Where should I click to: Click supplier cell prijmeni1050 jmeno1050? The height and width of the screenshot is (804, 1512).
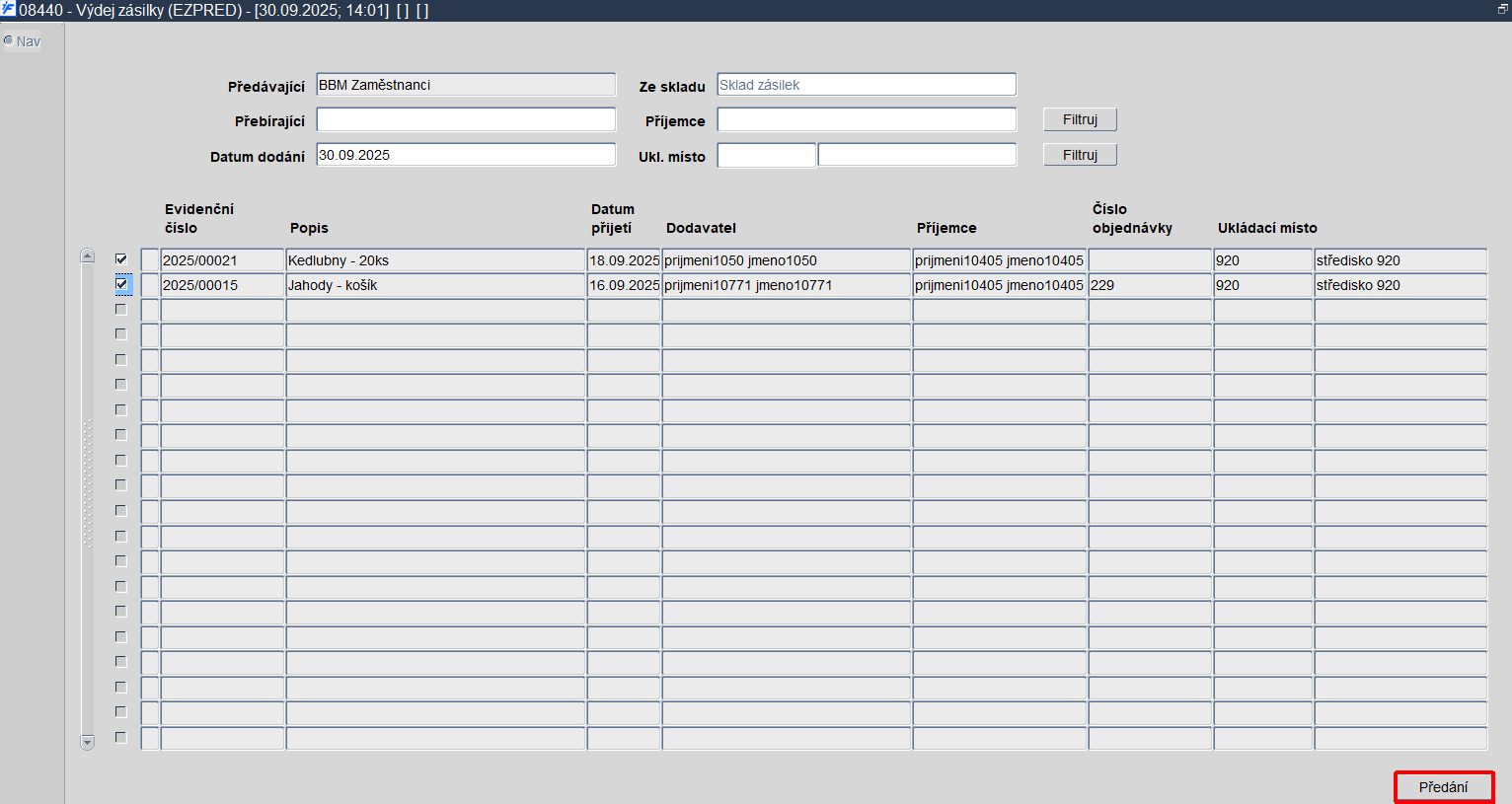(x=787, y=260)
